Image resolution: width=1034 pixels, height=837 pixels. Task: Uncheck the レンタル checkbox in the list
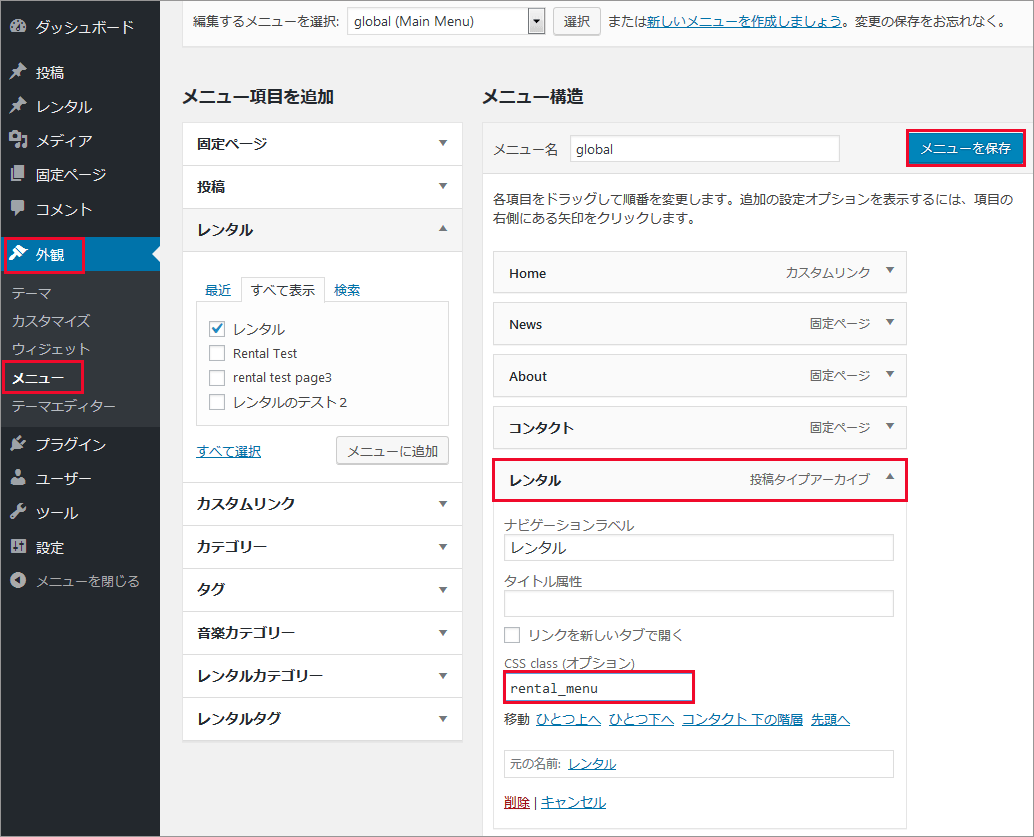point(217,329)
